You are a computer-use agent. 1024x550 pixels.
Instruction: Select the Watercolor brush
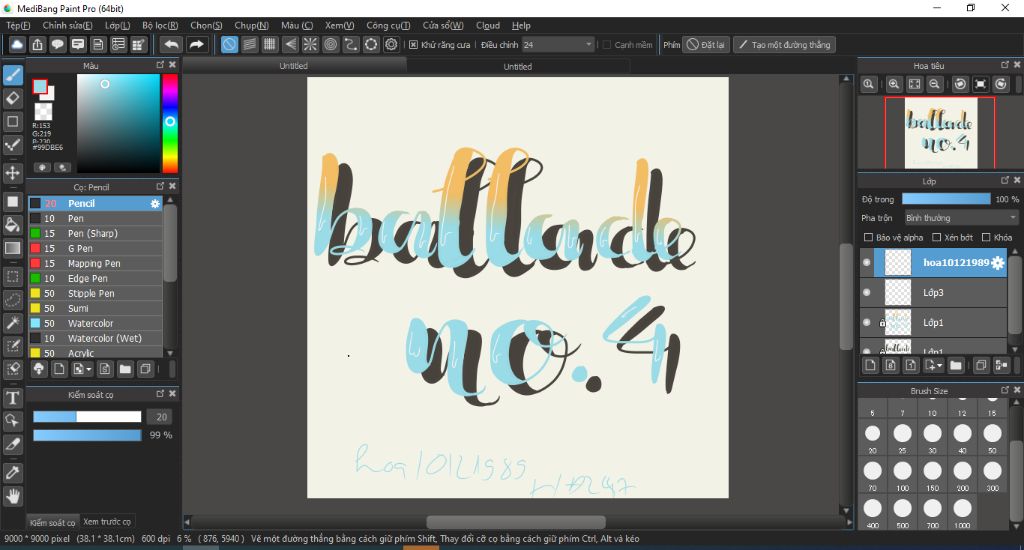tap(95, 323)
